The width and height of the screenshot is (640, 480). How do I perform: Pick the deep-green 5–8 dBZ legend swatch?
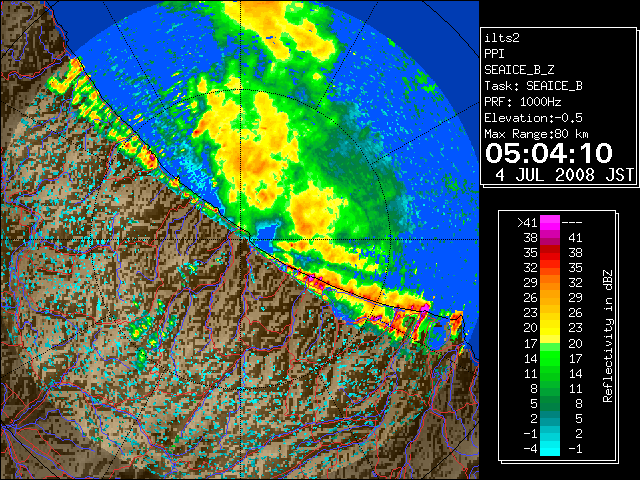pos(550,403)
